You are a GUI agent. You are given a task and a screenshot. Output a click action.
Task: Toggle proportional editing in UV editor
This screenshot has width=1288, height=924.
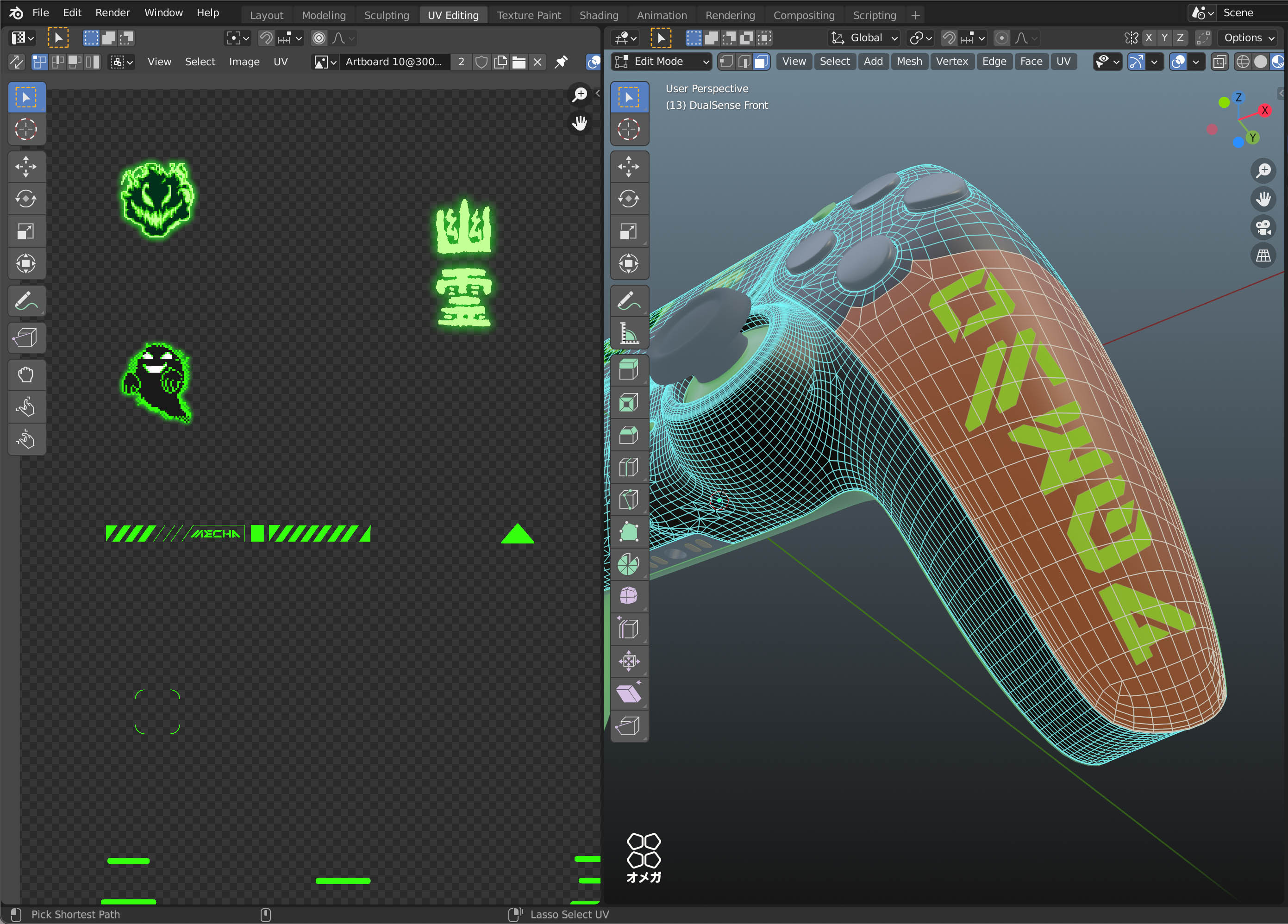coord(319,38)
